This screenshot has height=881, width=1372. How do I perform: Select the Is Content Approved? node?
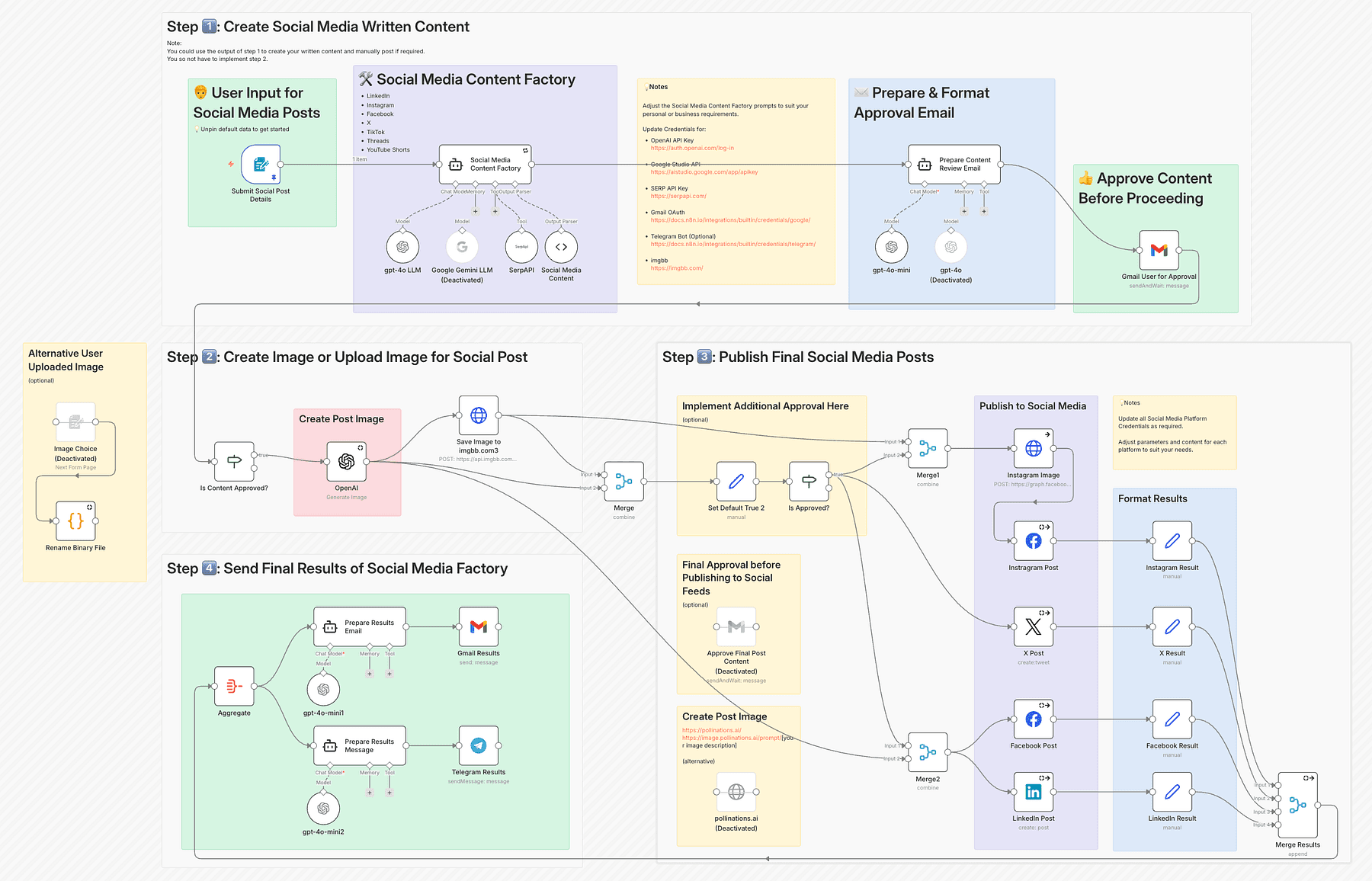point(234,462)
